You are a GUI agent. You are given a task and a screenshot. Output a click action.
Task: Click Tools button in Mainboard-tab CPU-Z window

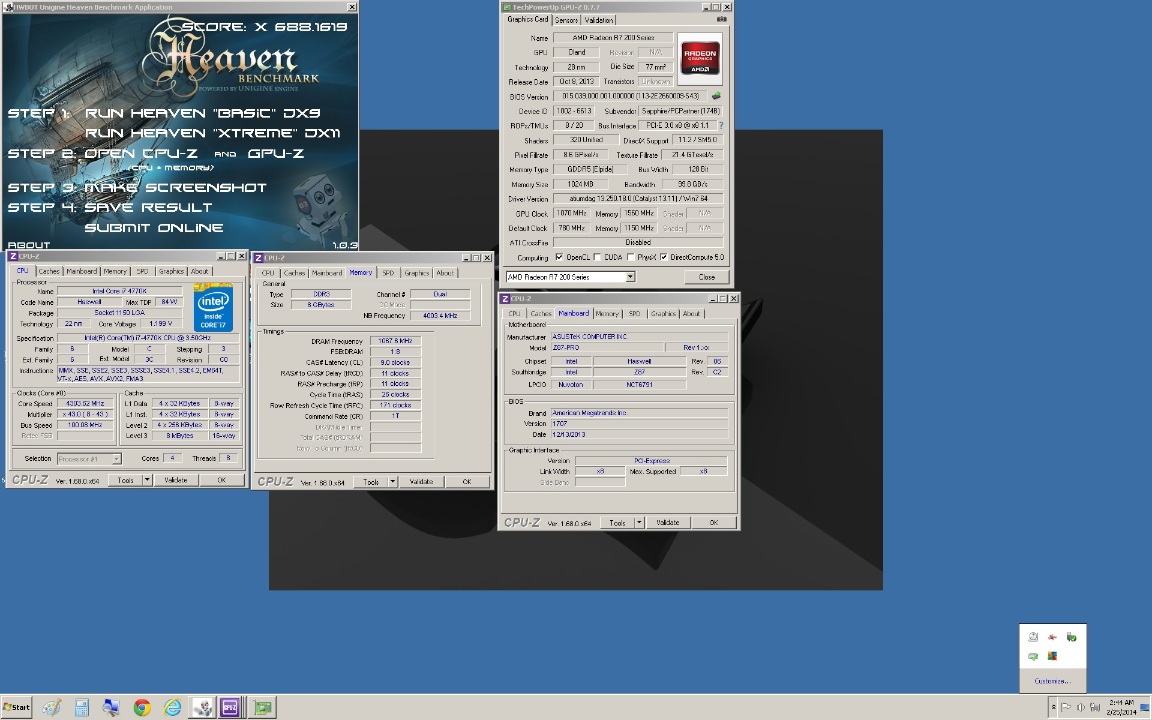tap(617, 522)
